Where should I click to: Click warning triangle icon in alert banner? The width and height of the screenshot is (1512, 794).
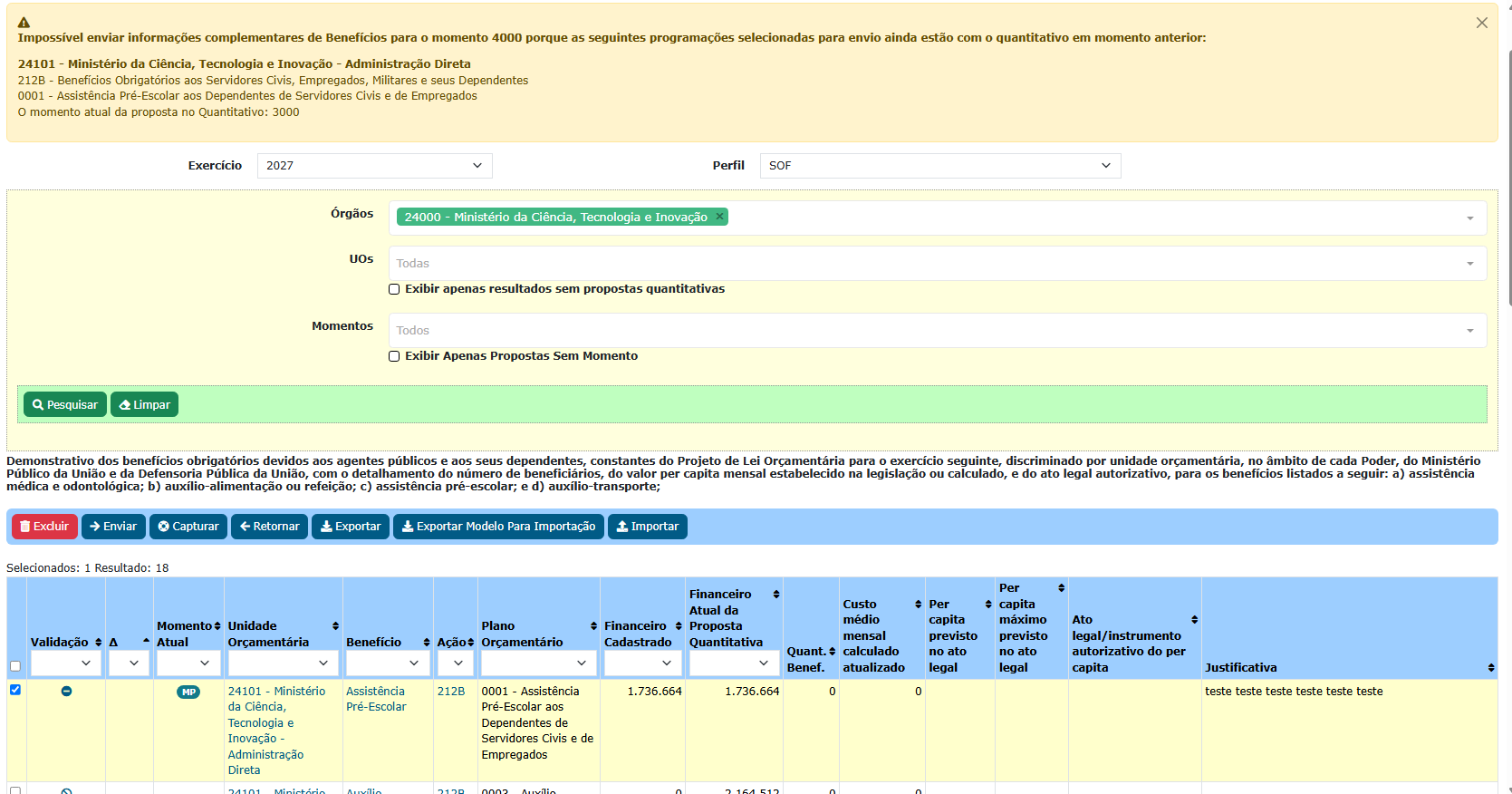[x=24, y=22]
